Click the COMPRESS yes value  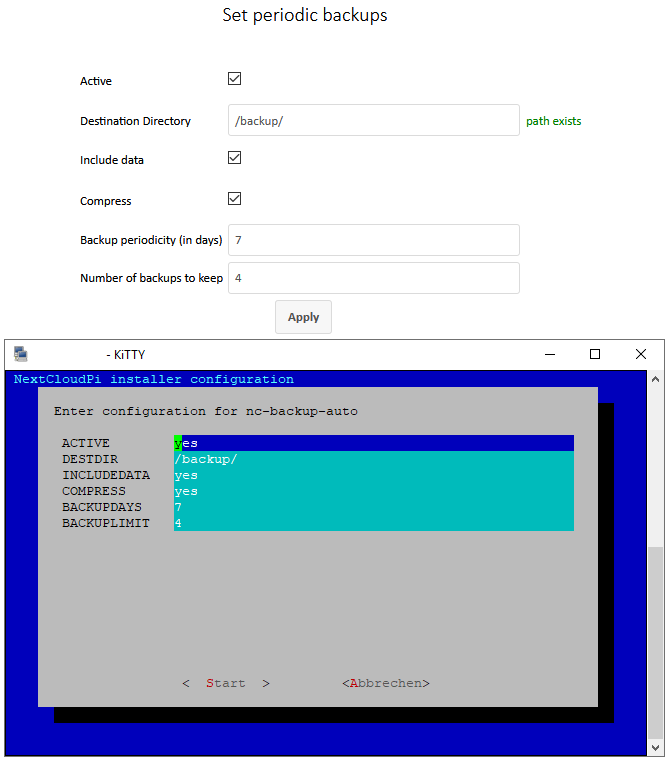pyautogui.click(x=373, y=491)
